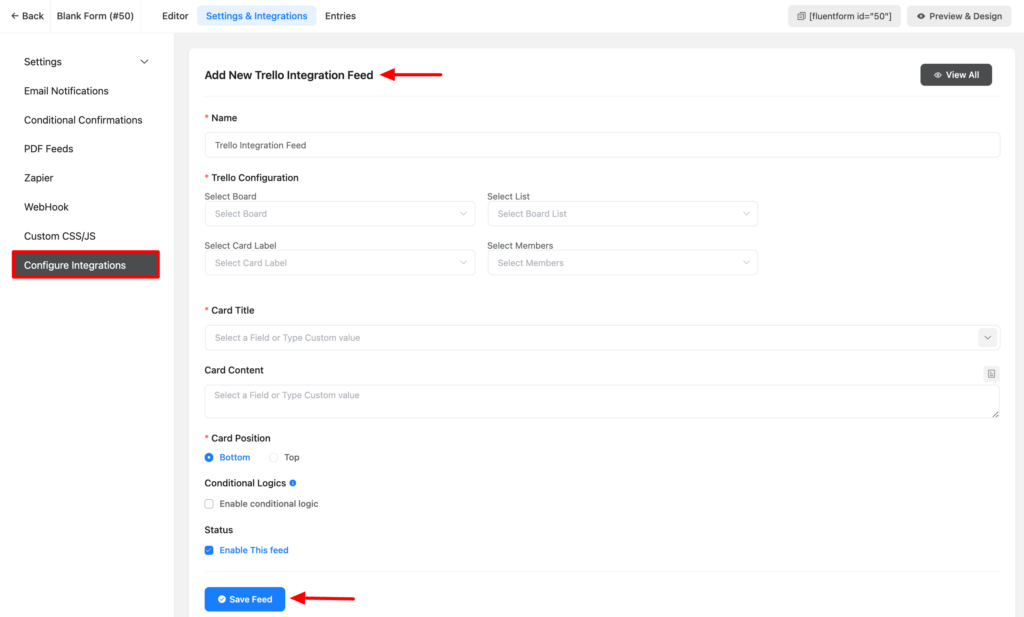The image size is (1024, 617).
Task: Click the Back arrow
Action: tap(13, 15)
